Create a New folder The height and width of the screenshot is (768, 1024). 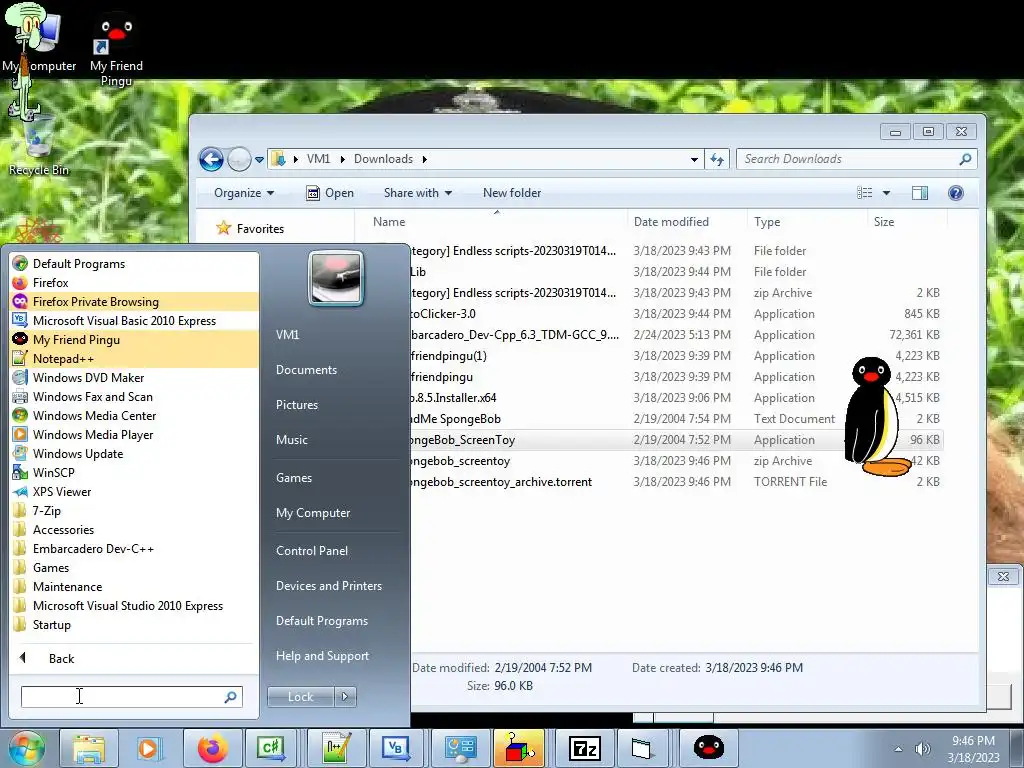[512, 193]
